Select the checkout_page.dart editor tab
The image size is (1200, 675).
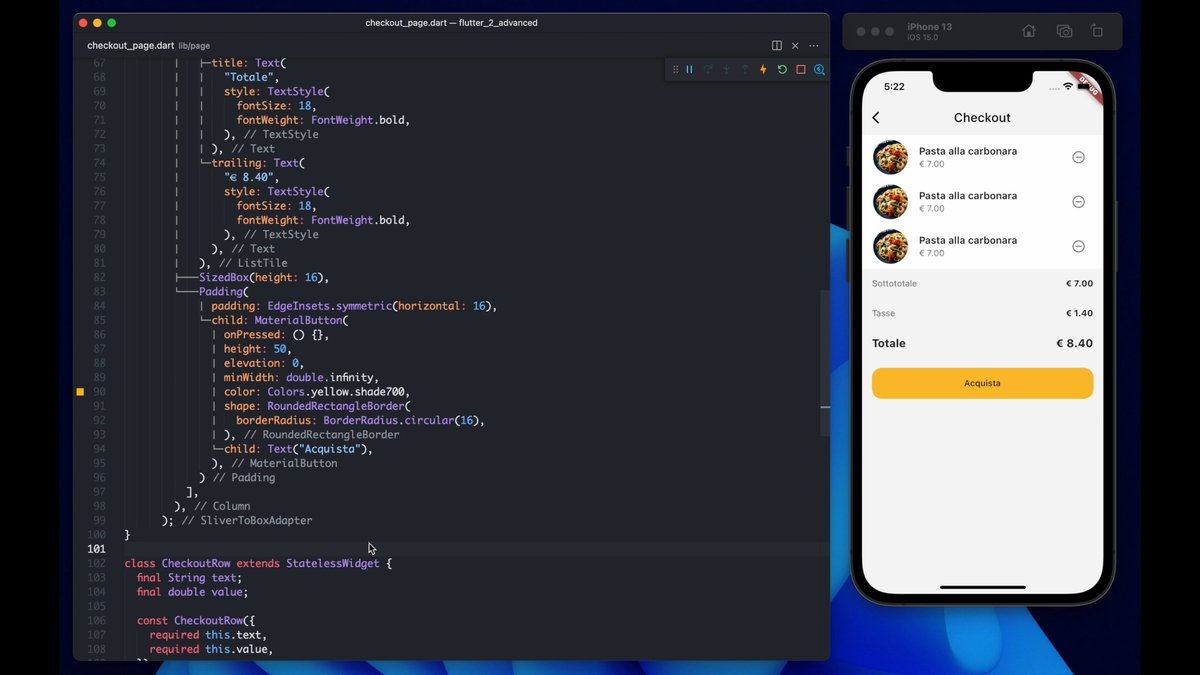click(x=131, y=46)
